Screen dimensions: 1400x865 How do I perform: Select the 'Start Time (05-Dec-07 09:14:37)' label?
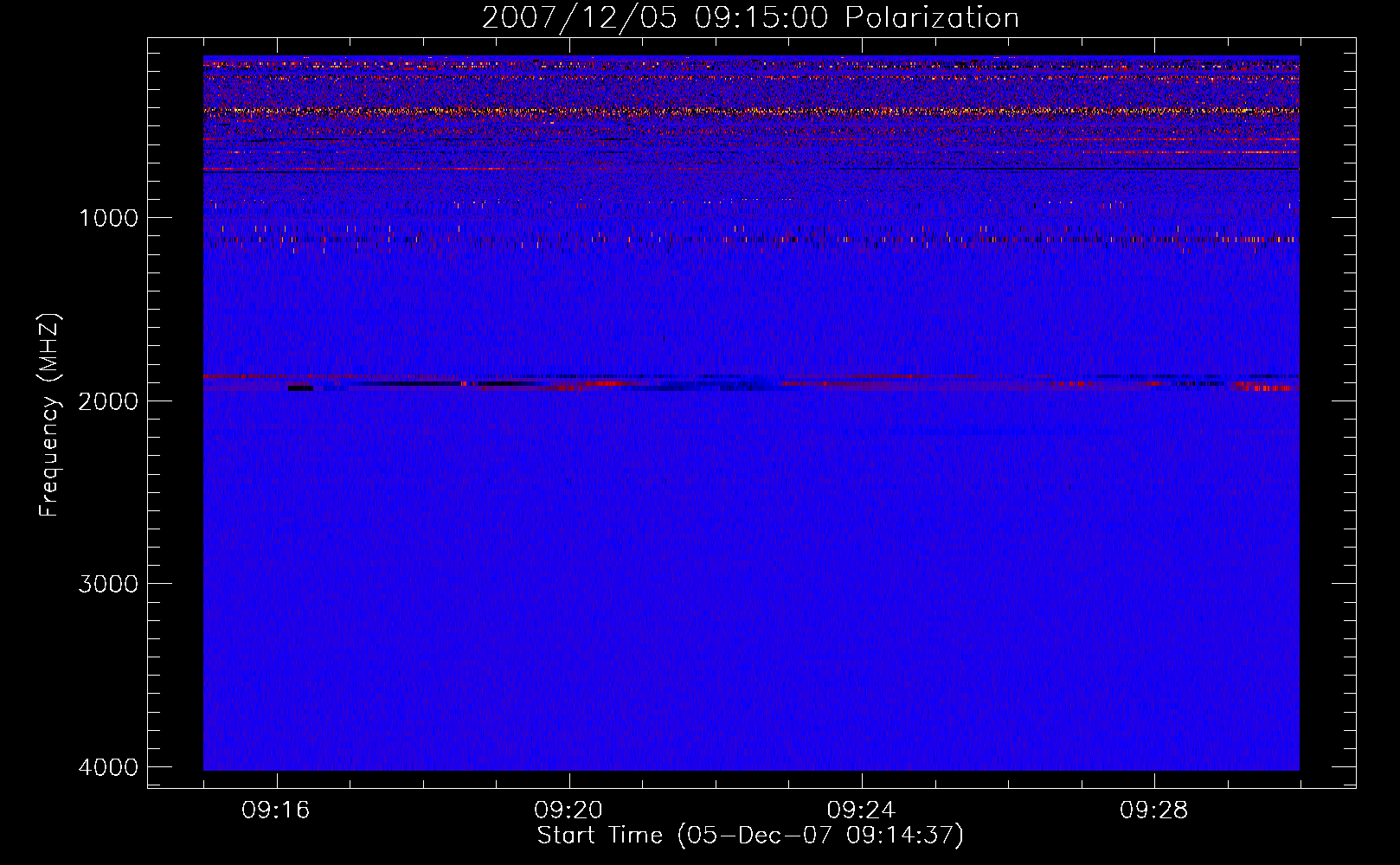(x=750, y=836)
